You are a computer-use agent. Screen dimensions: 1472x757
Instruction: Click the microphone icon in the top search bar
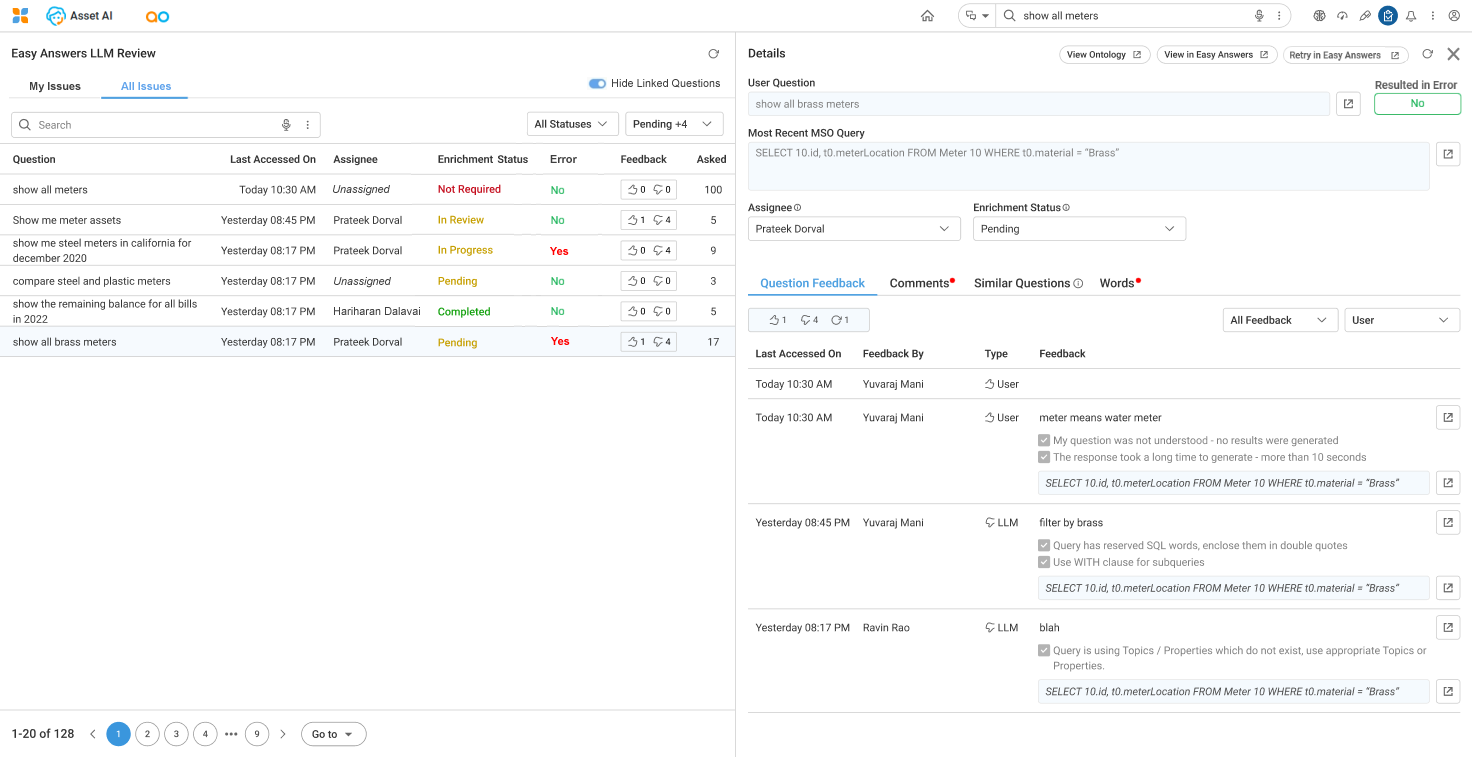click(1259, 16)
